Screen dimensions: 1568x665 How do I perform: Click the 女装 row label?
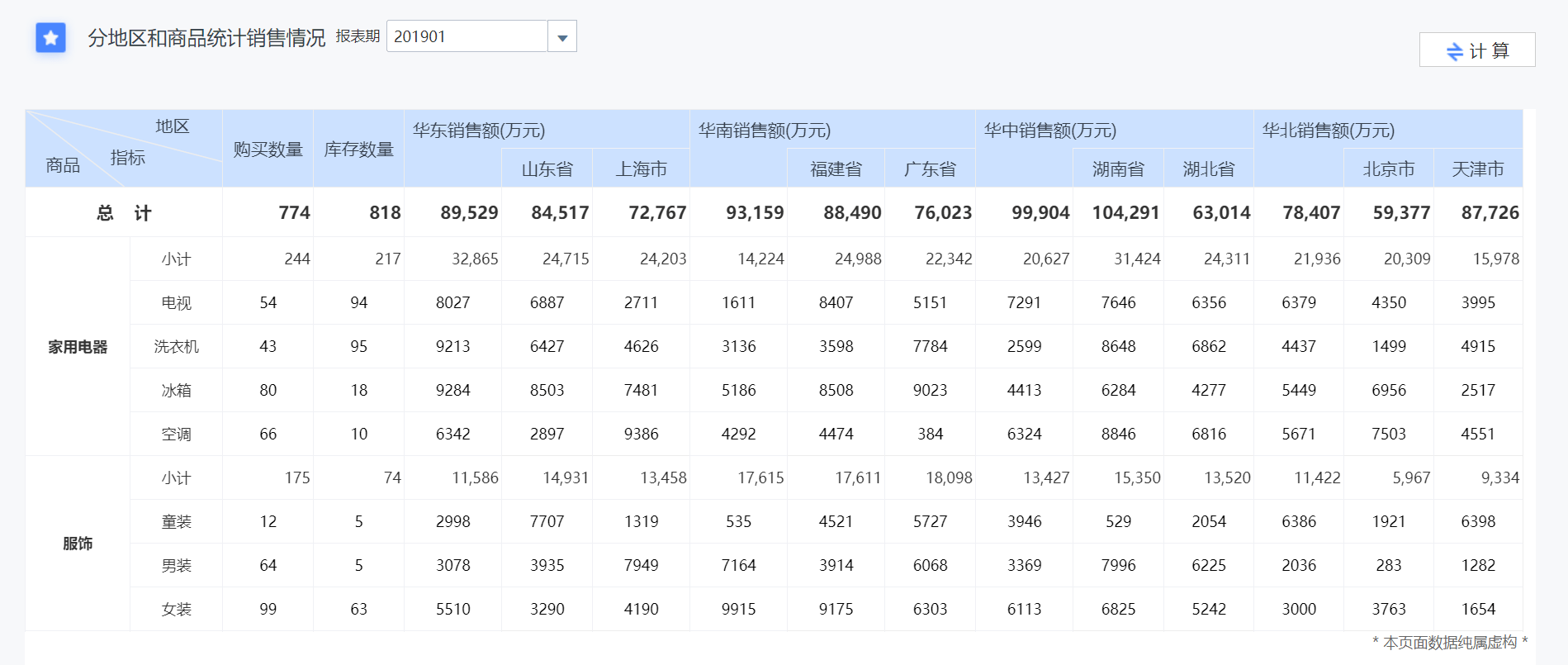[177, 610]
